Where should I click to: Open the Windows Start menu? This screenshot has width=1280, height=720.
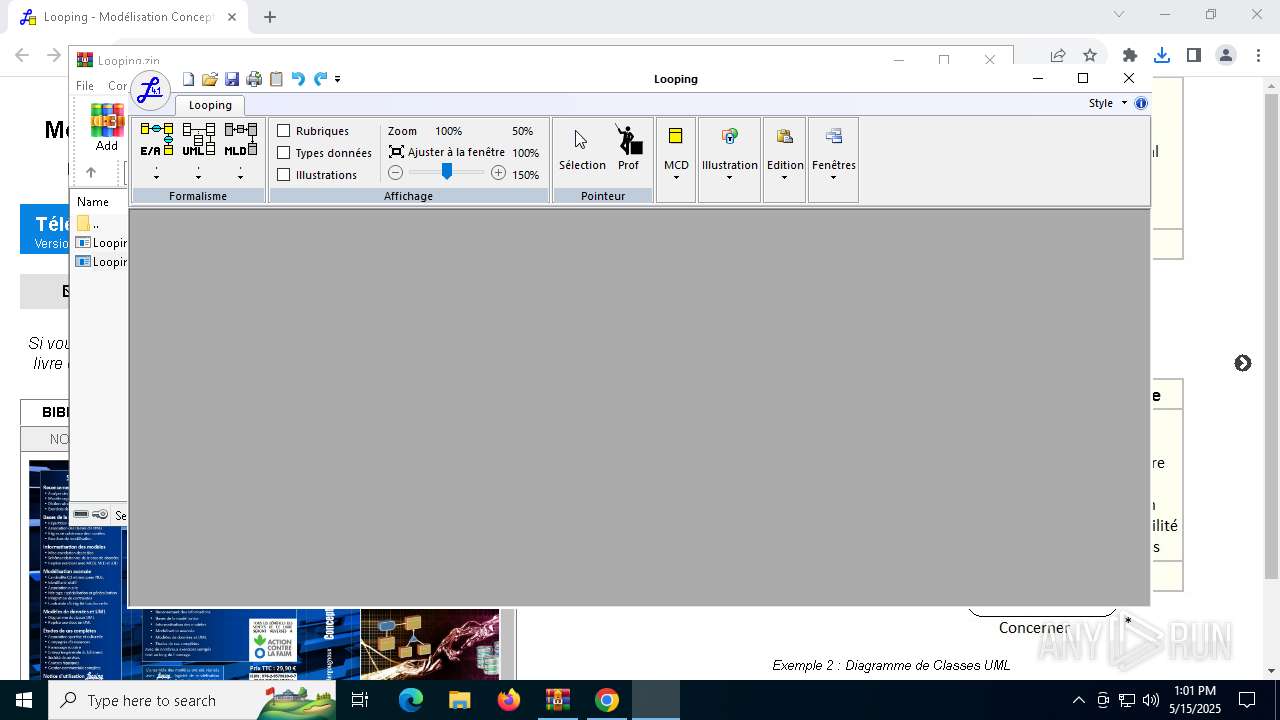tap(24, 700)
